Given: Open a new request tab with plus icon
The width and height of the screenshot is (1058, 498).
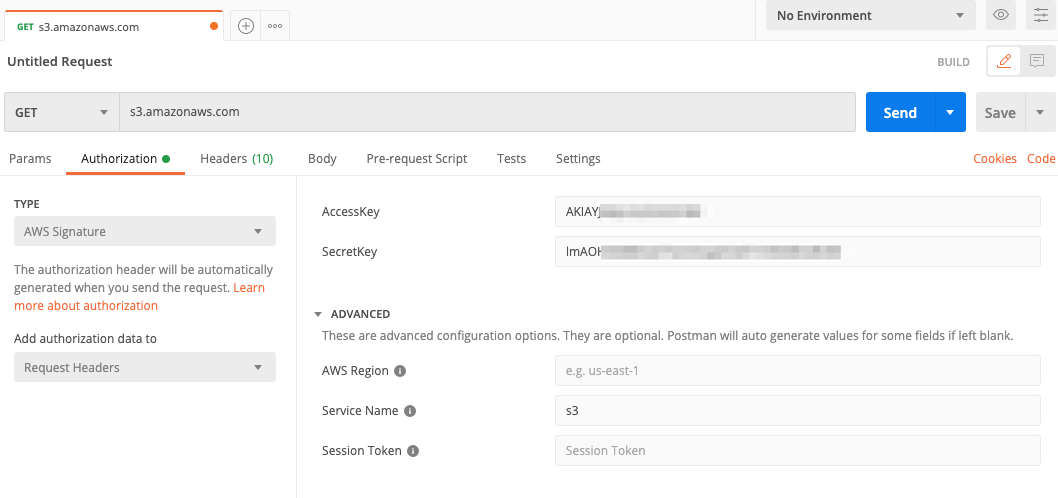Looking at the screenshot, I should (x=246, y=26).
